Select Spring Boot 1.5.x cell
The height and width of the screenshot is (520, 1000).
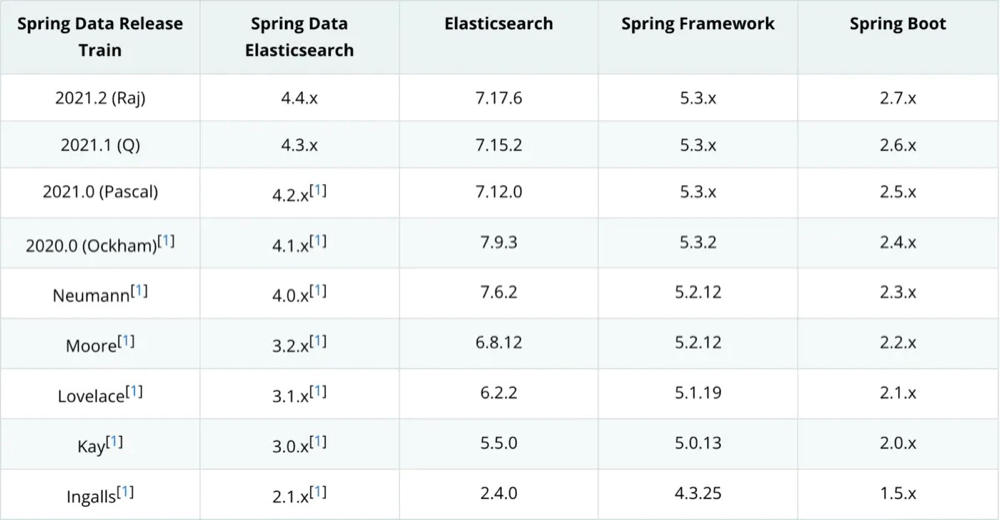897,494
